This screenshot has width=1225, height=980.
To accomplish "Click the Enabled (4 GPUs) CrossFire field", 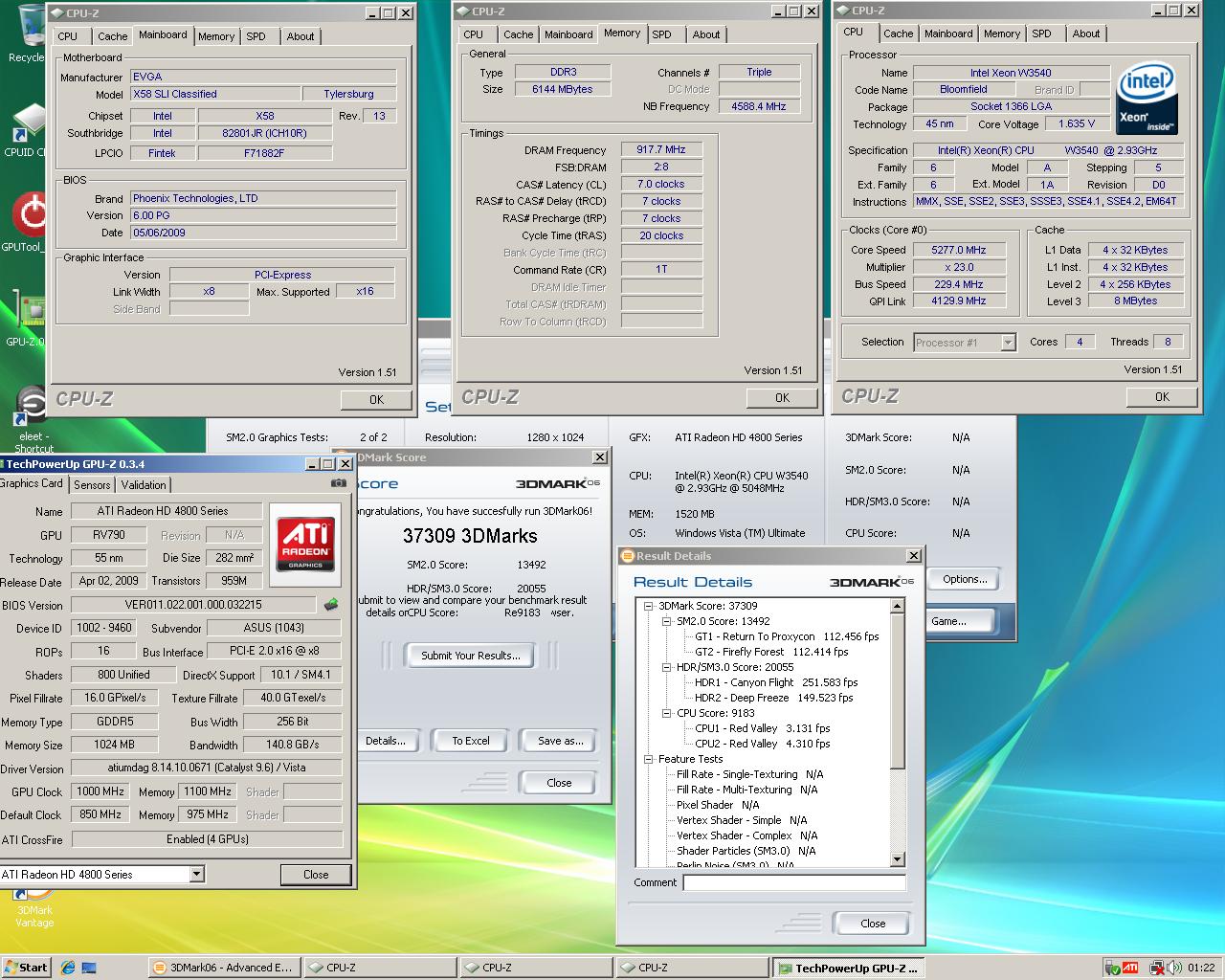I will point(207,839).
